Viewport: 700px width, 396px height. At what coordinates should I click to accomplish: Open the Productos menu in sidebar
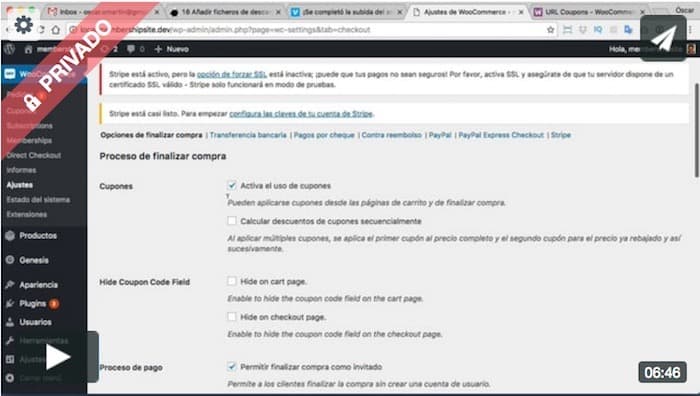(38, 235)
